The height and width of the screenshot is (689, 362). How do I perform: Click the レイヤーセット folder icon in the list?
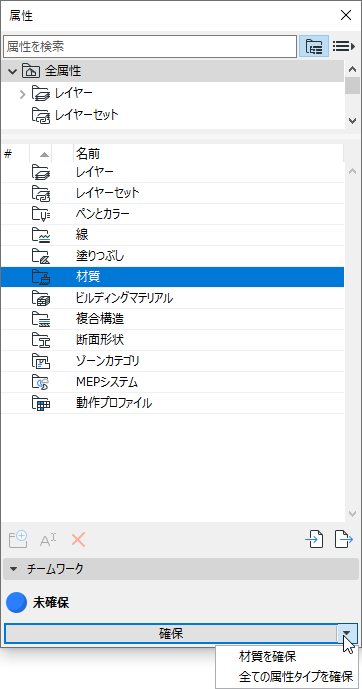coord(41,193)
